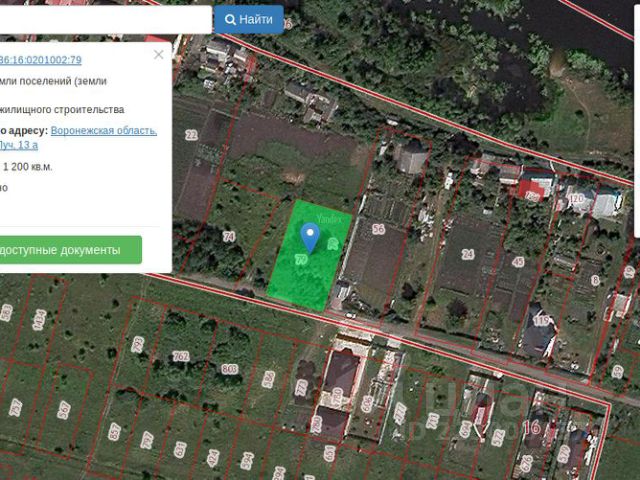
Task: Close the parcel info popup
Action: 159,55
